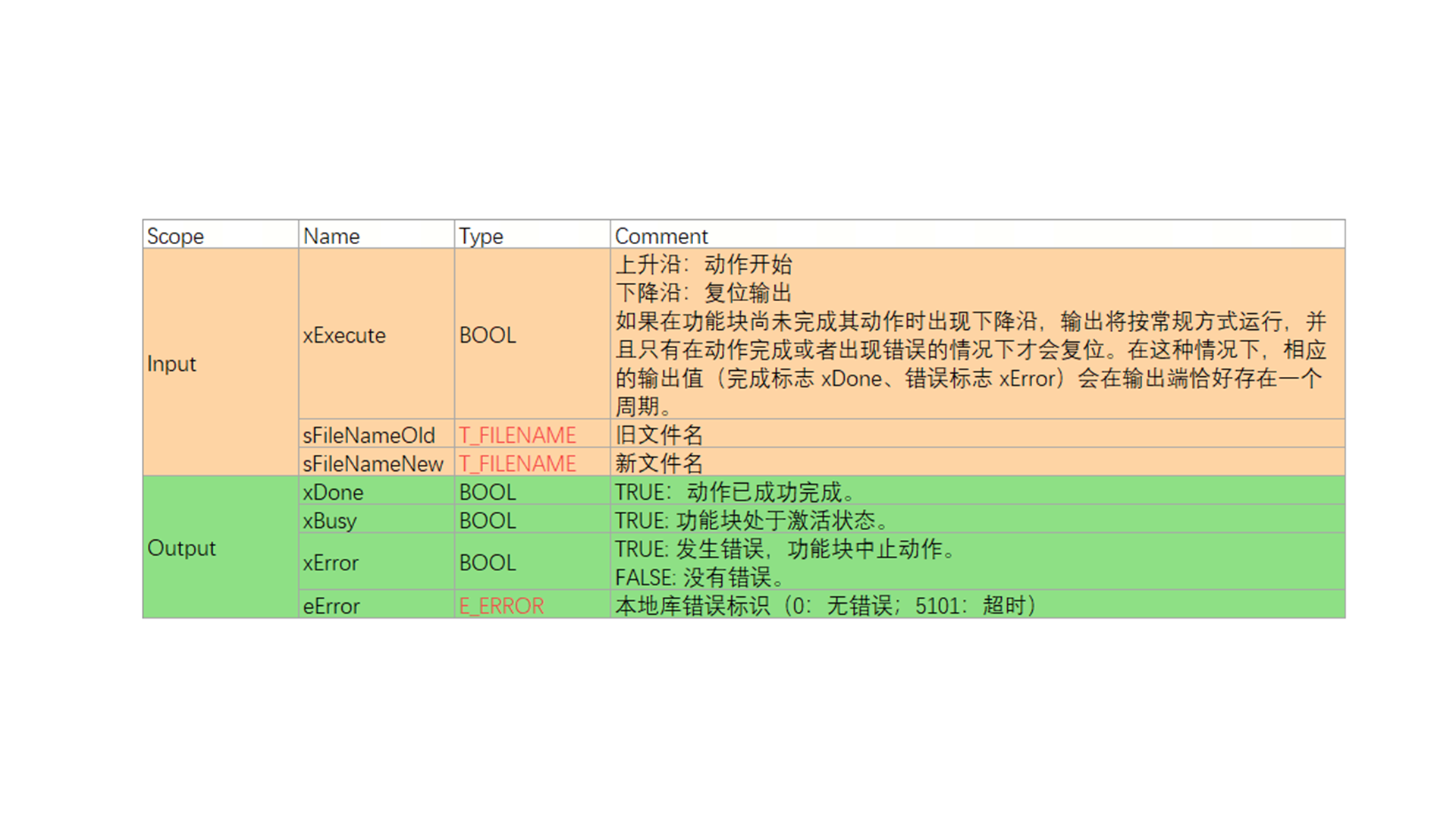This screenshot has width=1456, height=819.
Task: Click the eError name cell
Action: 331,606
